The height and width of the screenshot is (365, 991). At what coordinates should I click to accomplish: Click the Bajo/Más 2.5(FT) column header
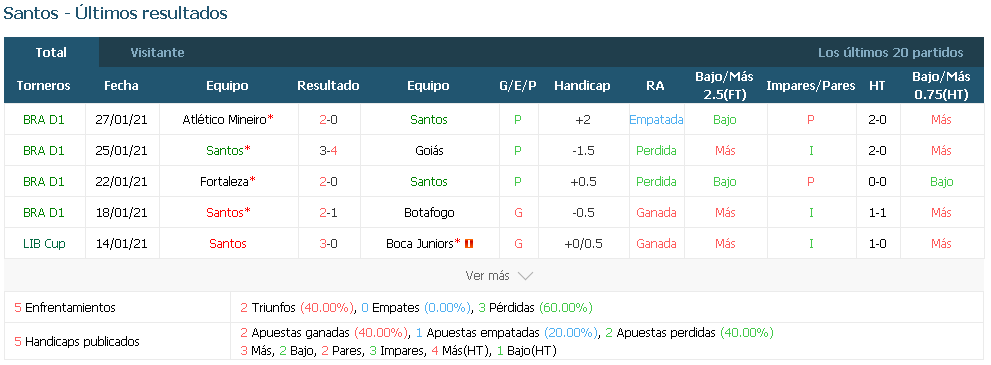tap(724, 85)
